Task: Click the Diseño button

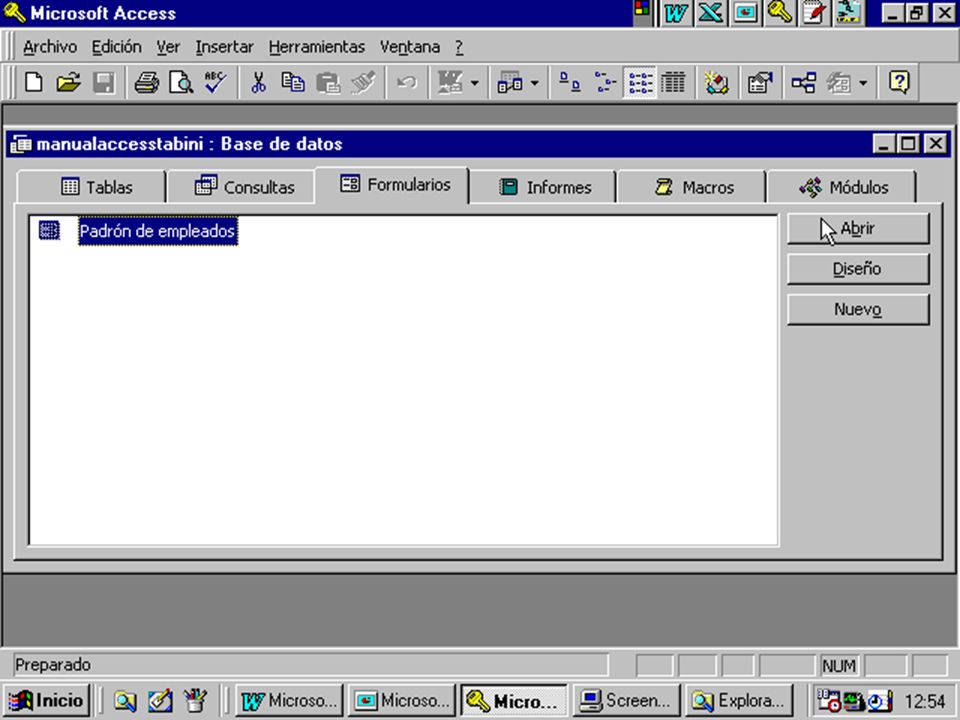Action: (x=858, y=269)
